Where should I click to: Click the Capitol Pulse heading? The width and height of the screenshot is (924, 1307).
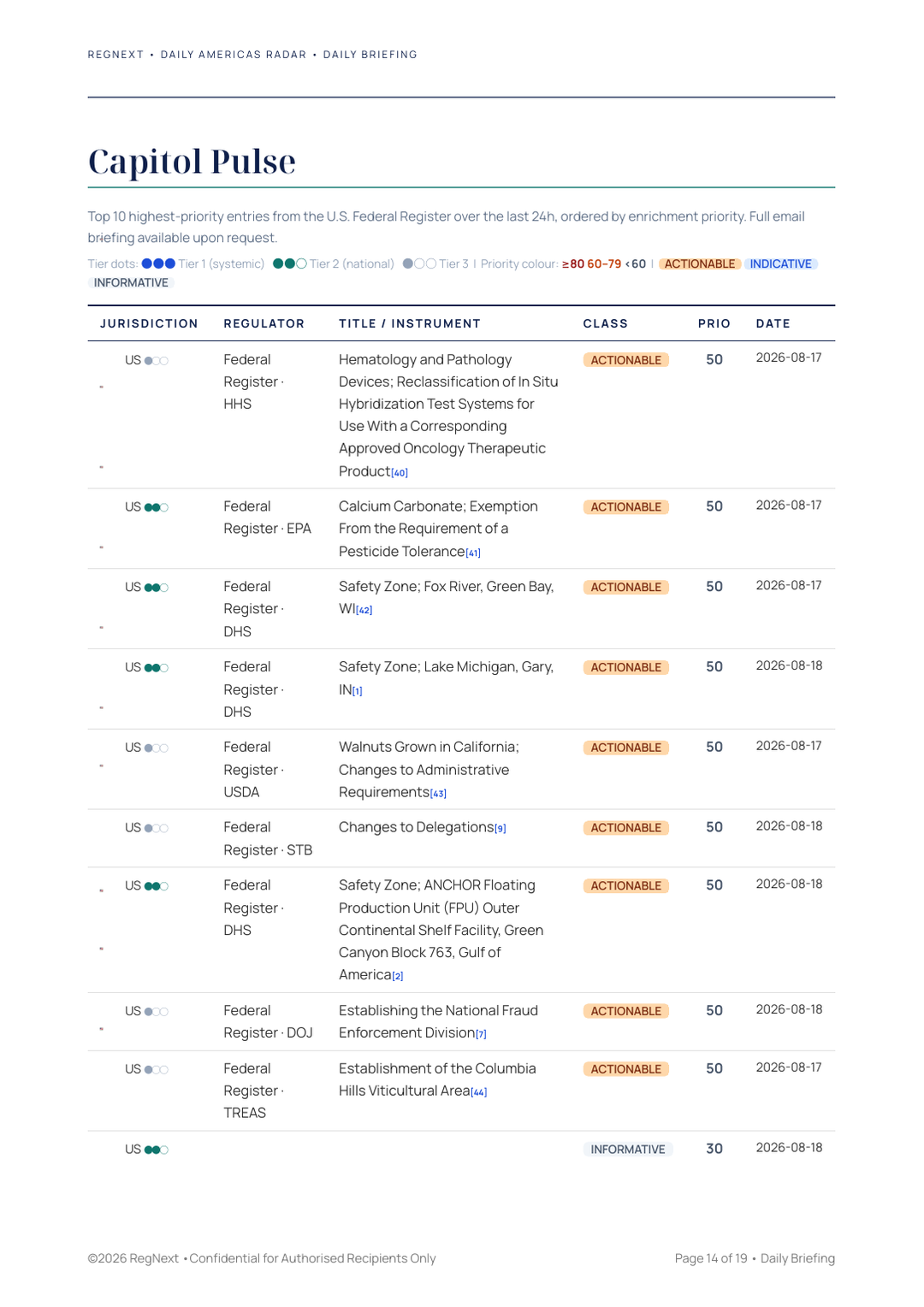pos(192,162)
